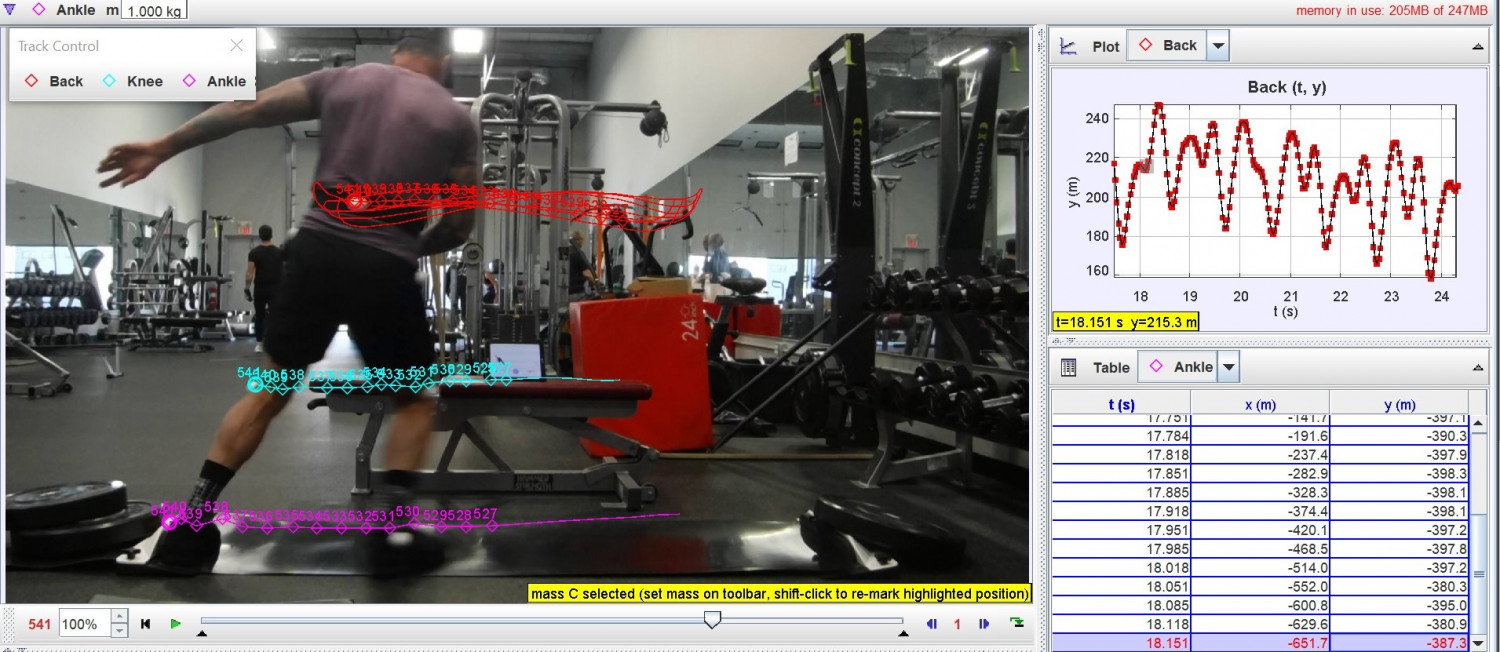The height and width of the screenshot is (652, 1500).
Task: Click the plot title Back (t, y)
Action: point(1287,87)
